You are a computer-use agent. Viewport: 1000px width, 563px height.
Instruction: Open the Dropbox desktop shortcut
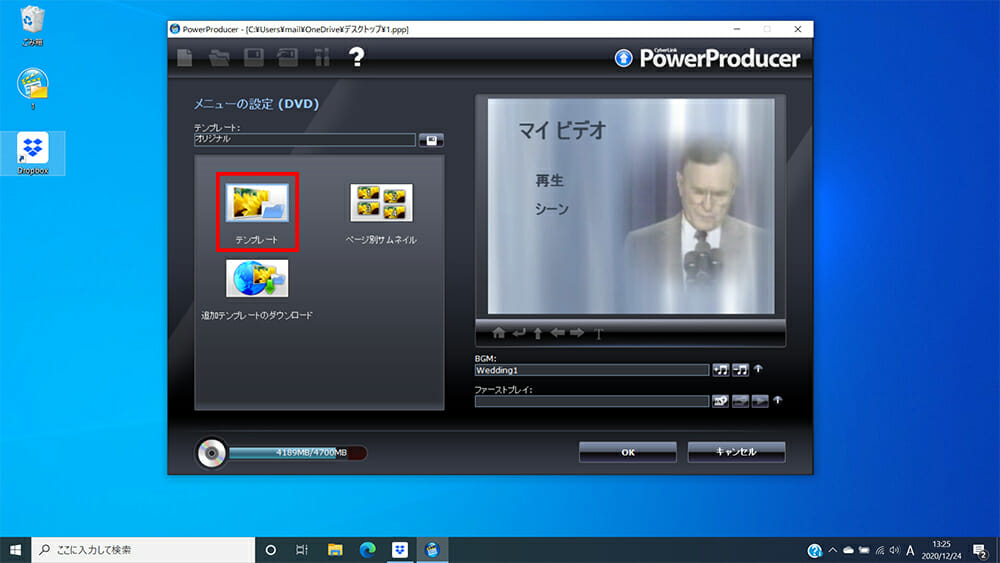(33, 153)
